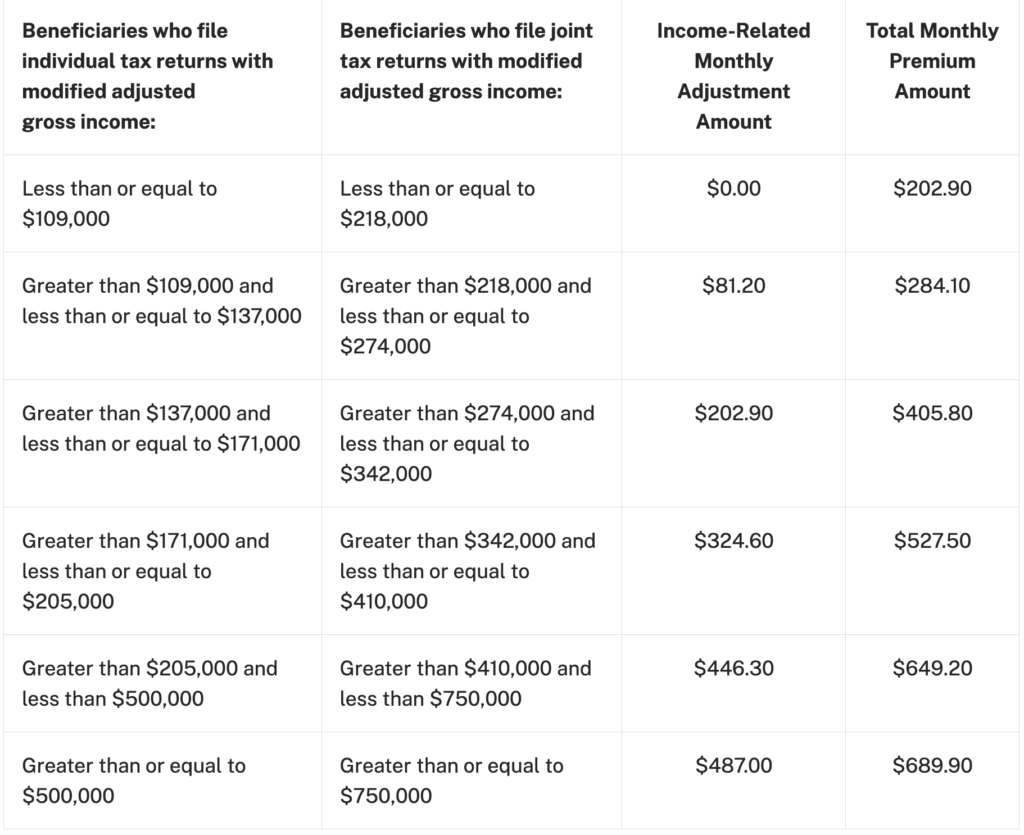This screenshot has height=835, width=1024.
Task: Select the $0.00 adjustment amount cell
Action: tap(733, 188)
